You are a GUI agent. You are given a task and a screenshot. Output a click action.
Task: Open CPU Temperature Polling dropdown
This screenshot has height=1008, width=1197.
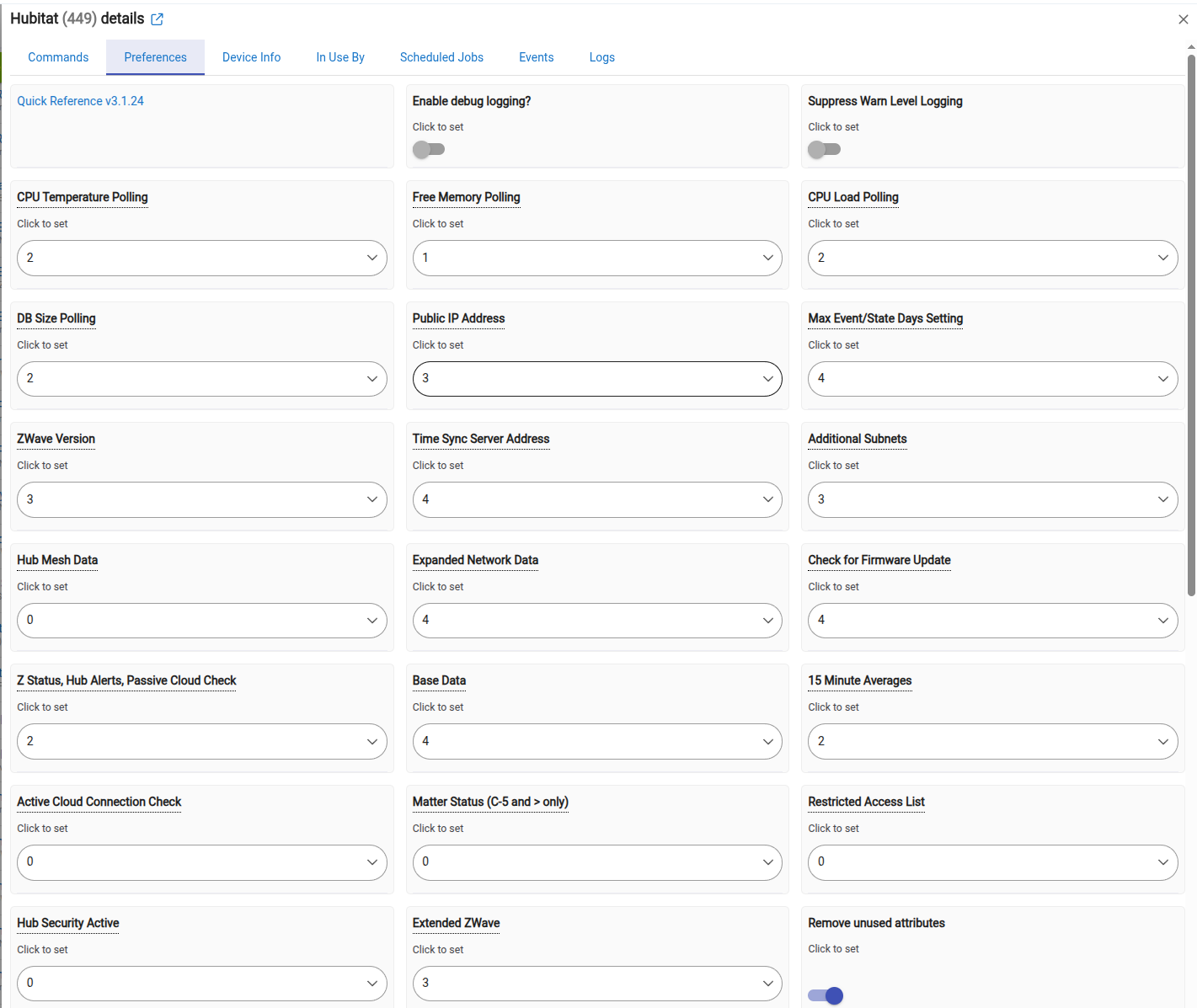click(x=201, y=258)
